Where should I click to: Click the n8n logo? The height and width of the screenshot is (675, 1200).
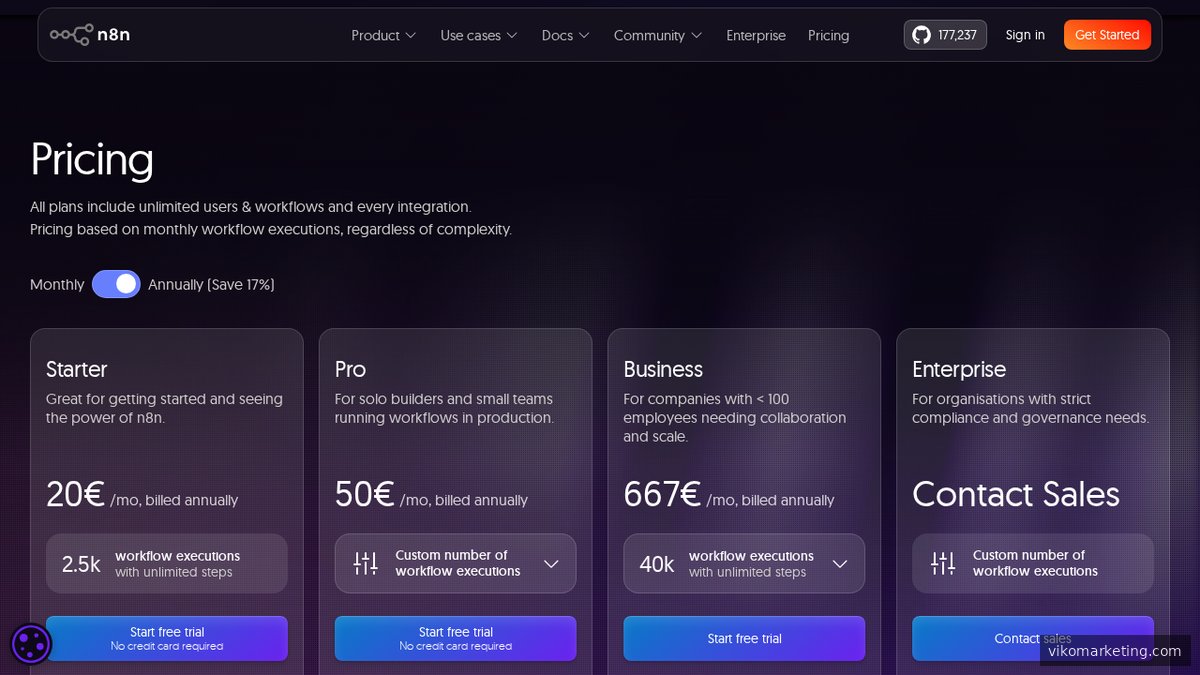tap(90, 34)
